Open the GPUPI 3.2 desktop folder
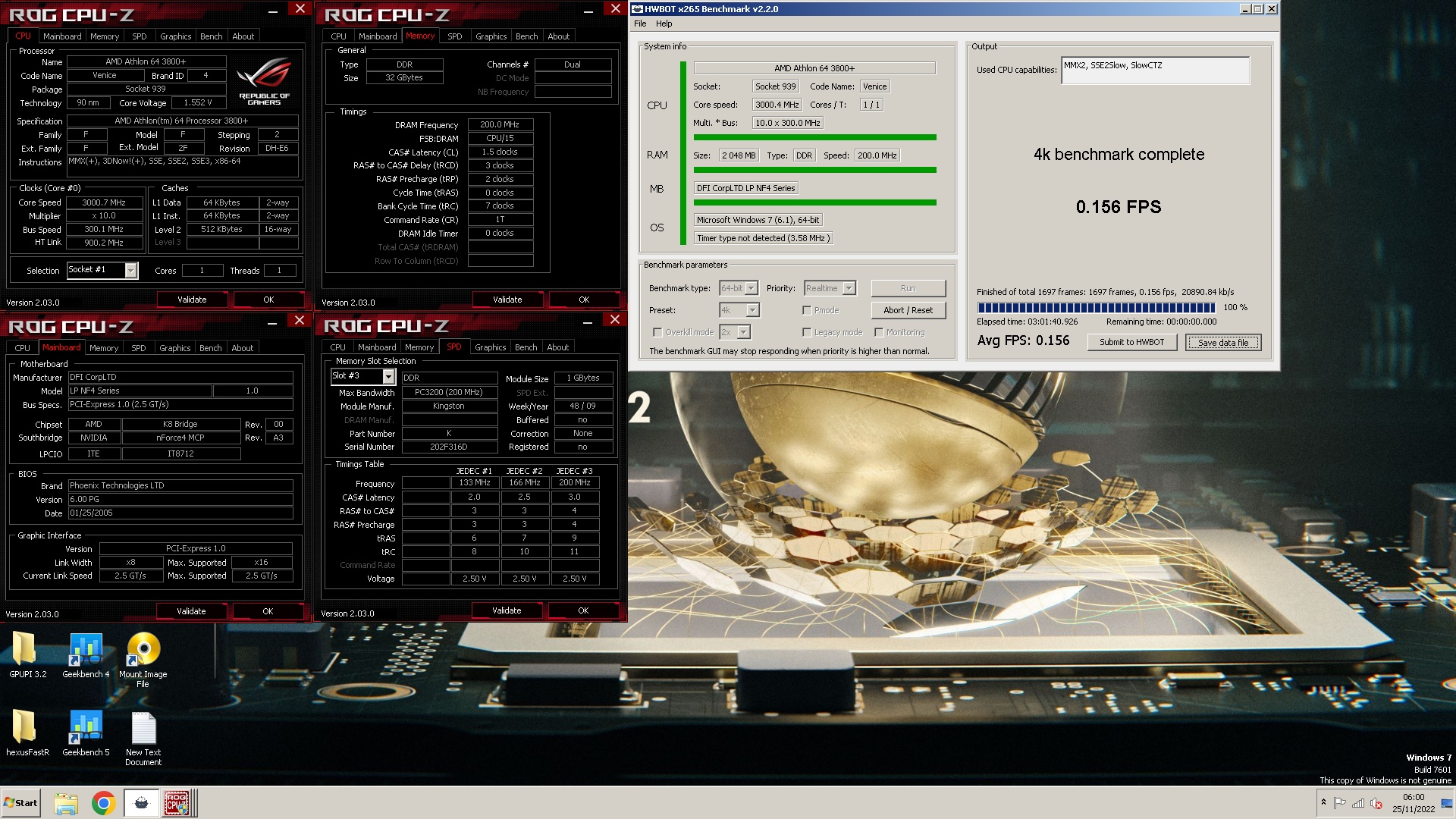 click(27, 654)
